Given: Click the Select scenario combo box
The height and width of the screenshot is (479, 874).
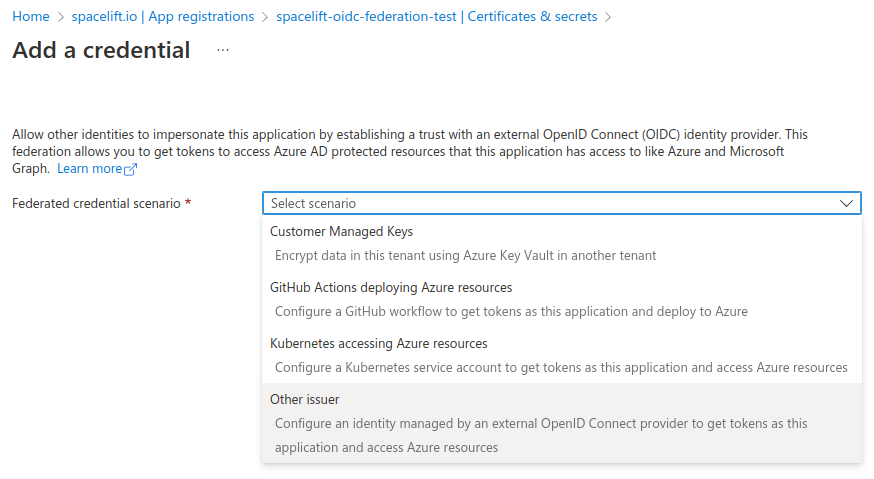Looking at the screenshot, I should click(x=560, y=203).
